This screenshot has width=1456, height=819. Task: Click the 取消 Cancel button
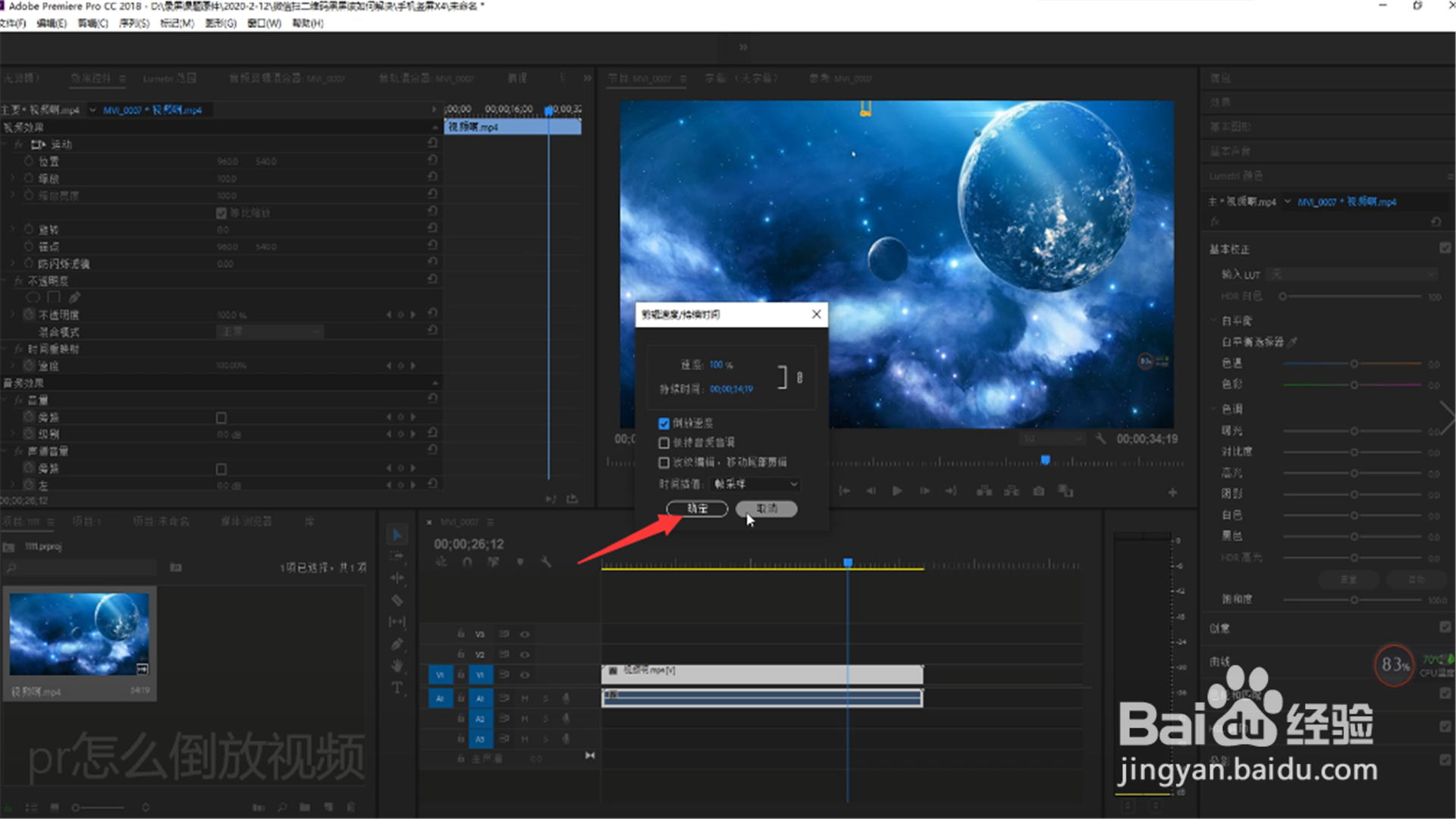point(767,509)
